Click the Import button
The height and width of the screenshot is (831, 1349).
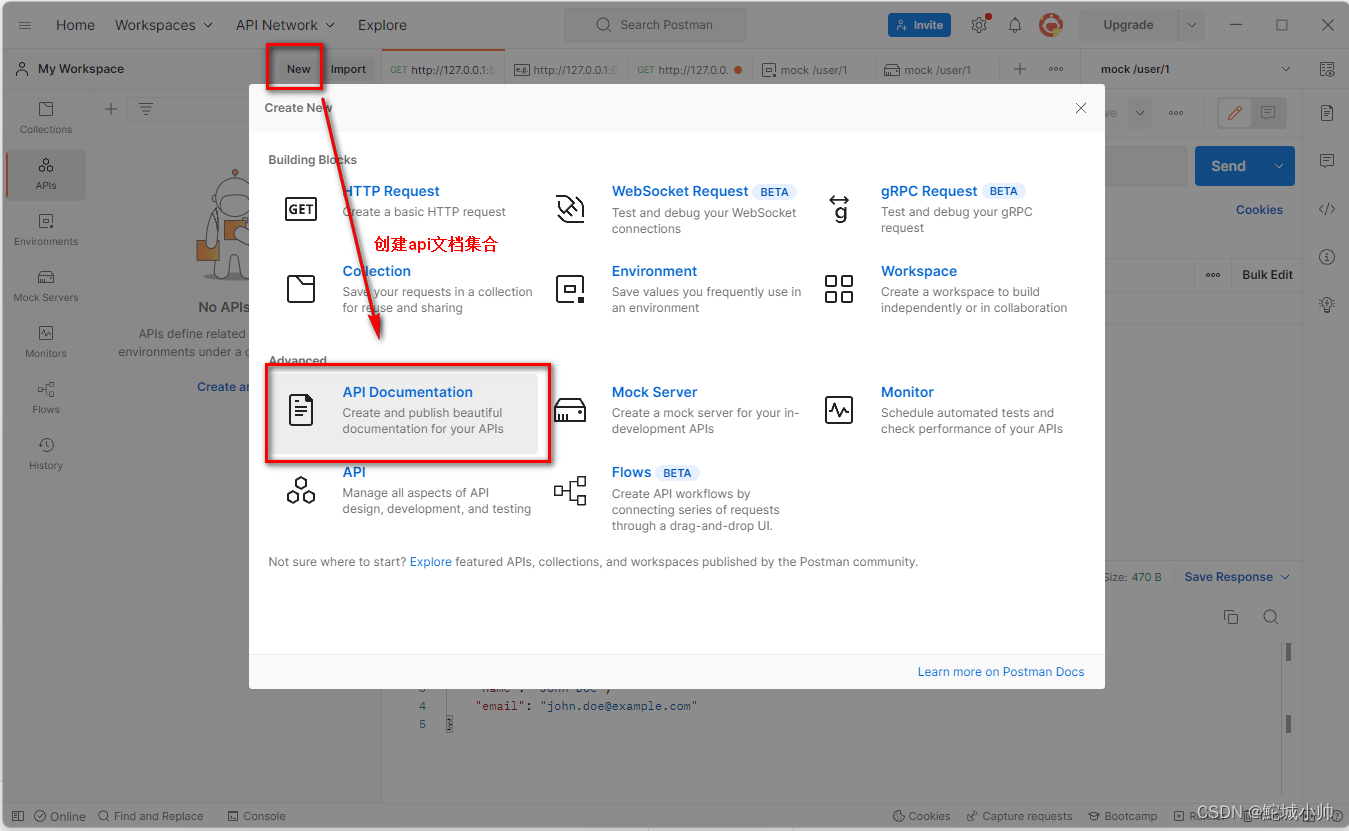pos(348,69)
